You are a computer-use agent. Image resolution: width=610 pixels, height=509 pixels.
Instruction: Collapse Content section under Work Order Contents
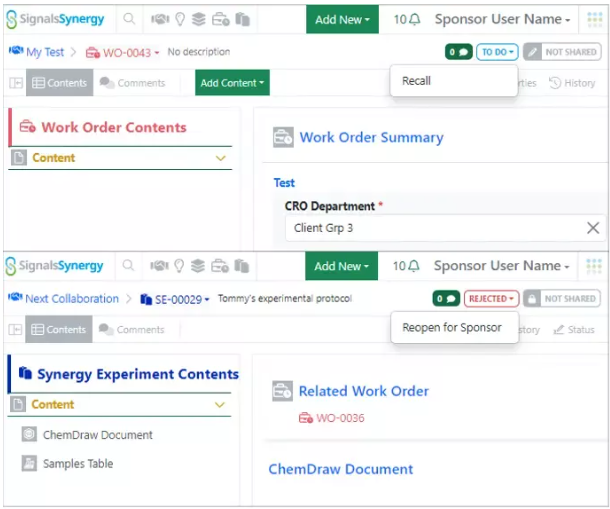pos(221,158)
